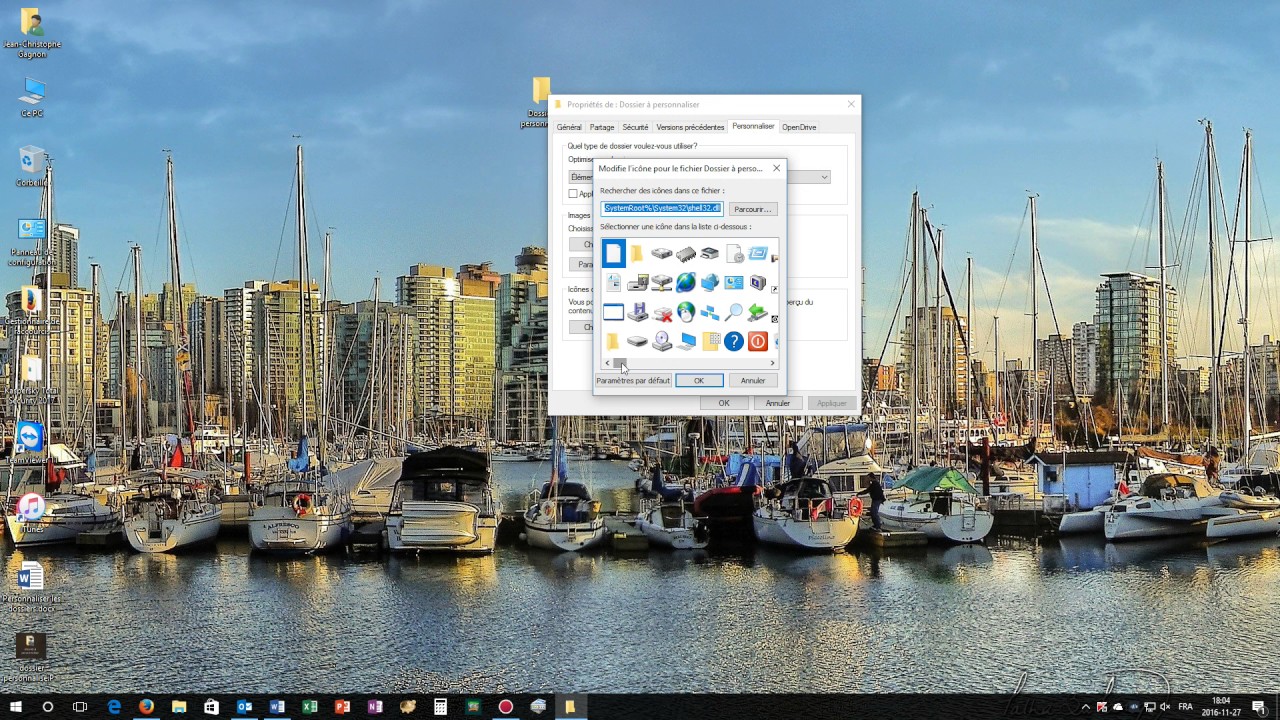Choose the printer icon in the list
Image resolution: width=1280 pixels, height=720 pixels.
710,253
